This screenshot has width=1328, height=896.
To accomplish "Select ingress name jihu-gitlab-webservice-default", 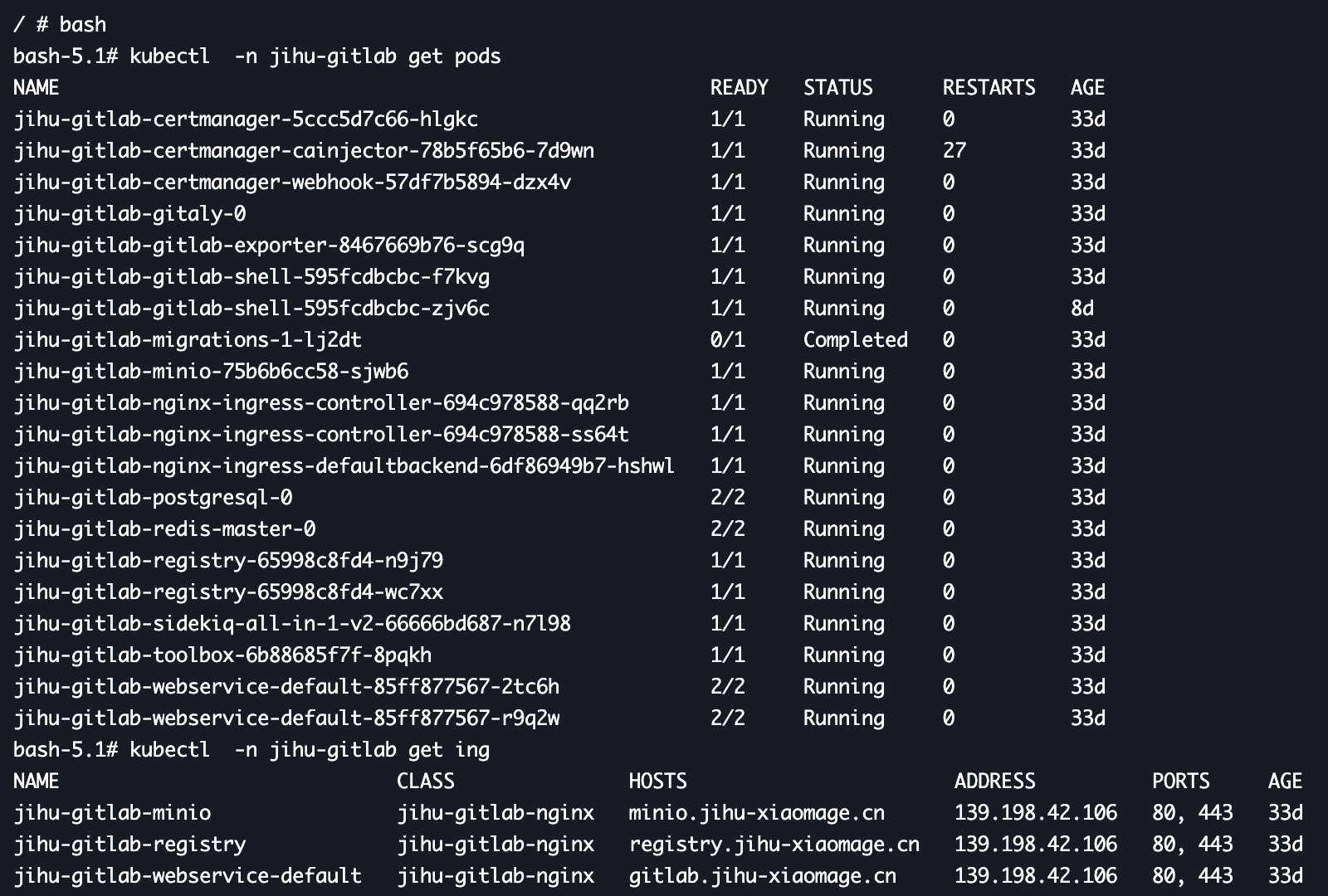I will (x=188, y=876).
